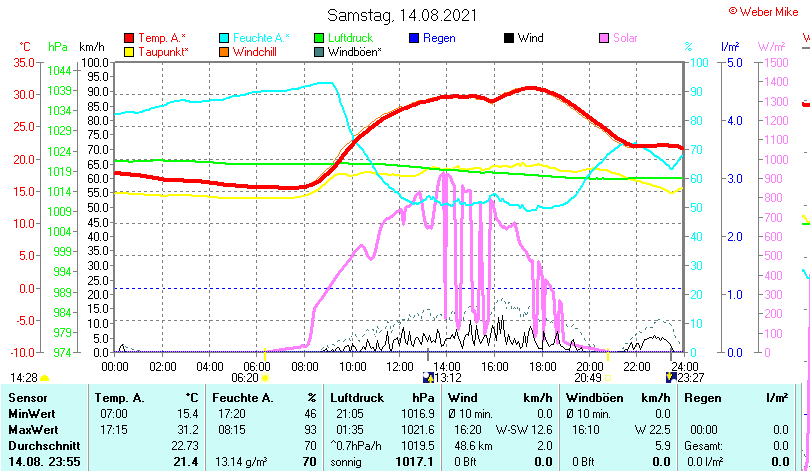The width and height of the screenshot is (810, 471).
Task: Click the moon icon beside 23:27
Action: [x=670, y=378]
